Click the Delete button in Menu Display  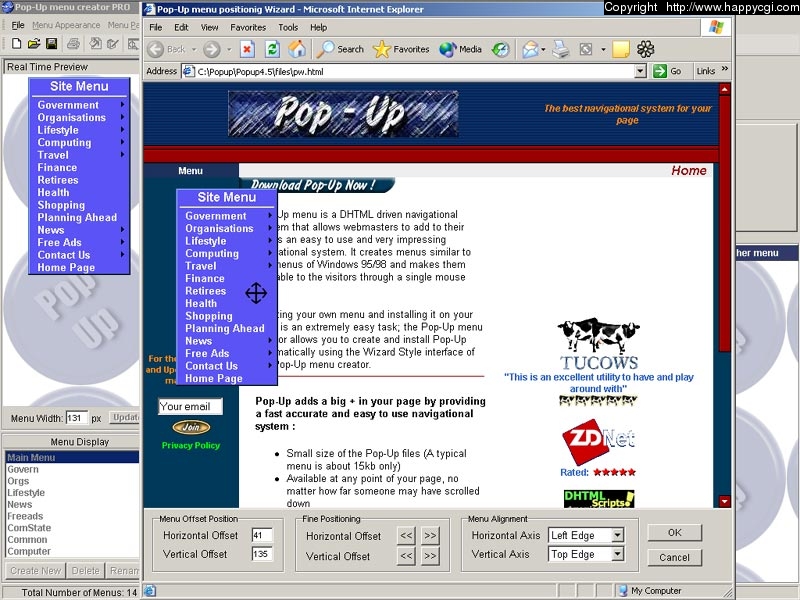tap(86, 571)
